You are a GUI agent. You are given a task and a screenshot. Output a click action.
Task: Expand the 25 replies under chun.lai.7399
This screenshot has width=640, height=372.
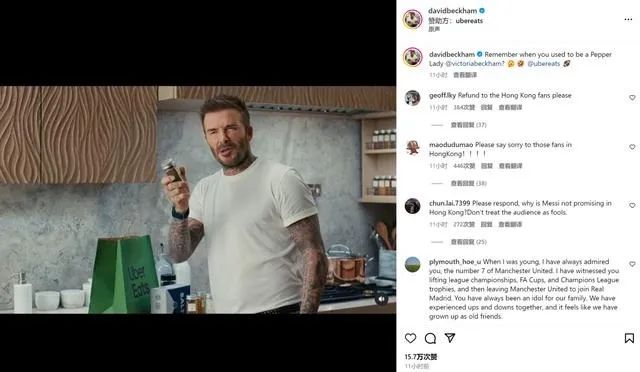468,242
